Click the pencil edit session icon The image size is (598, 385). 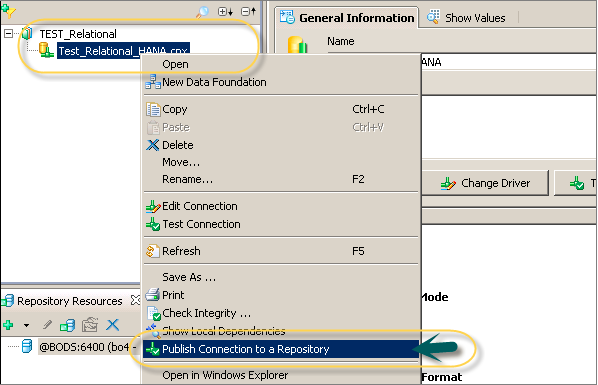(x=47, y=325)
